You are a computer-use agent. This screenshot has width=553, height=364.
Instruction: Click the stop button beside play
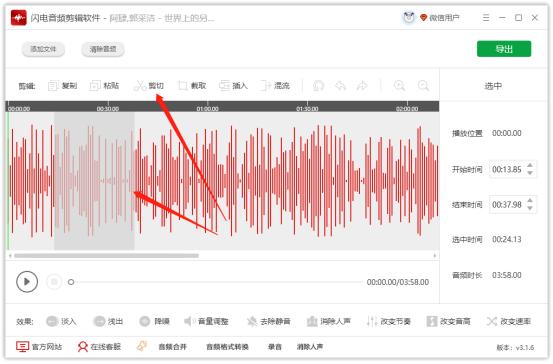(x=54, y=282)
